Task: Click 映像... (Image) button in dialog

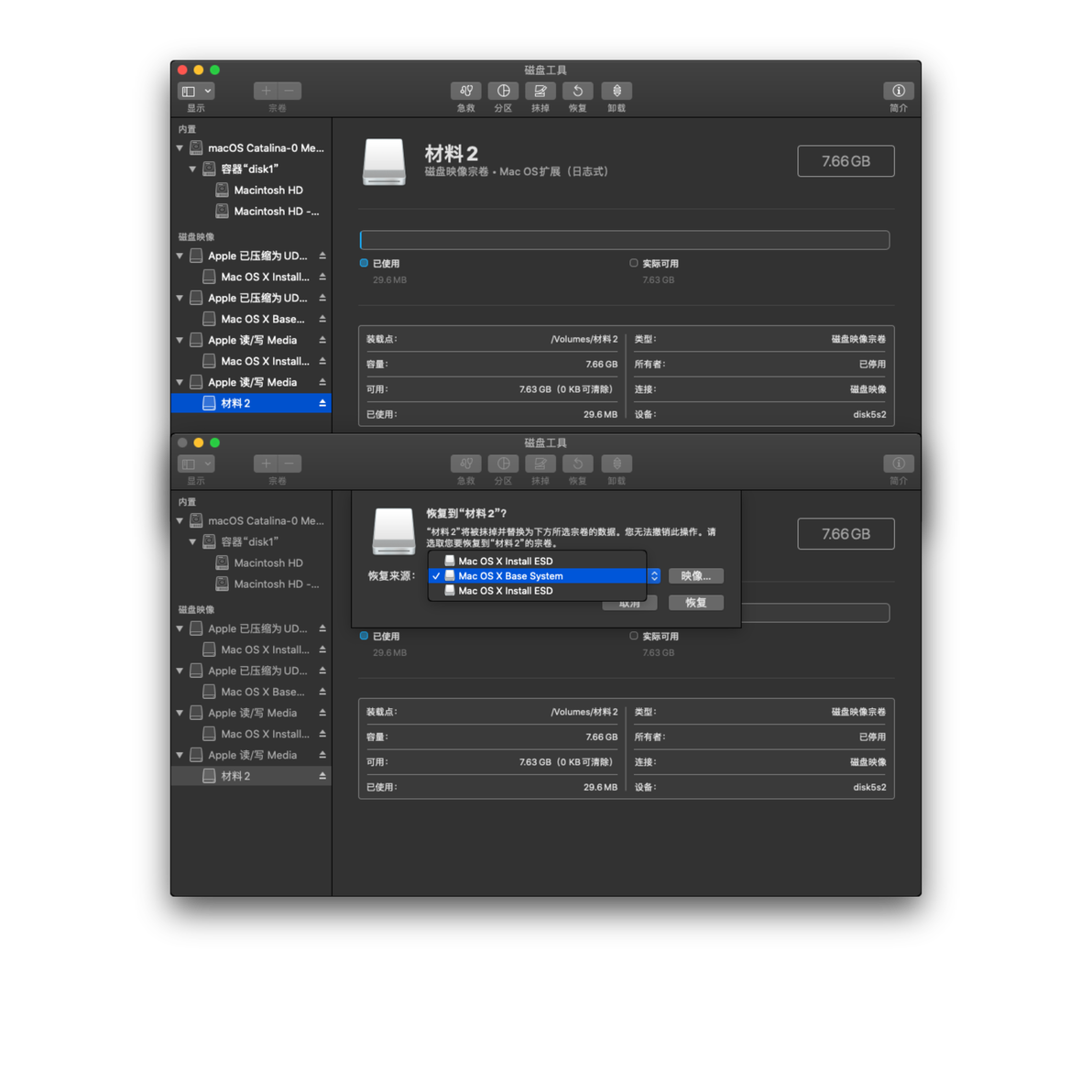Action: 695,576
